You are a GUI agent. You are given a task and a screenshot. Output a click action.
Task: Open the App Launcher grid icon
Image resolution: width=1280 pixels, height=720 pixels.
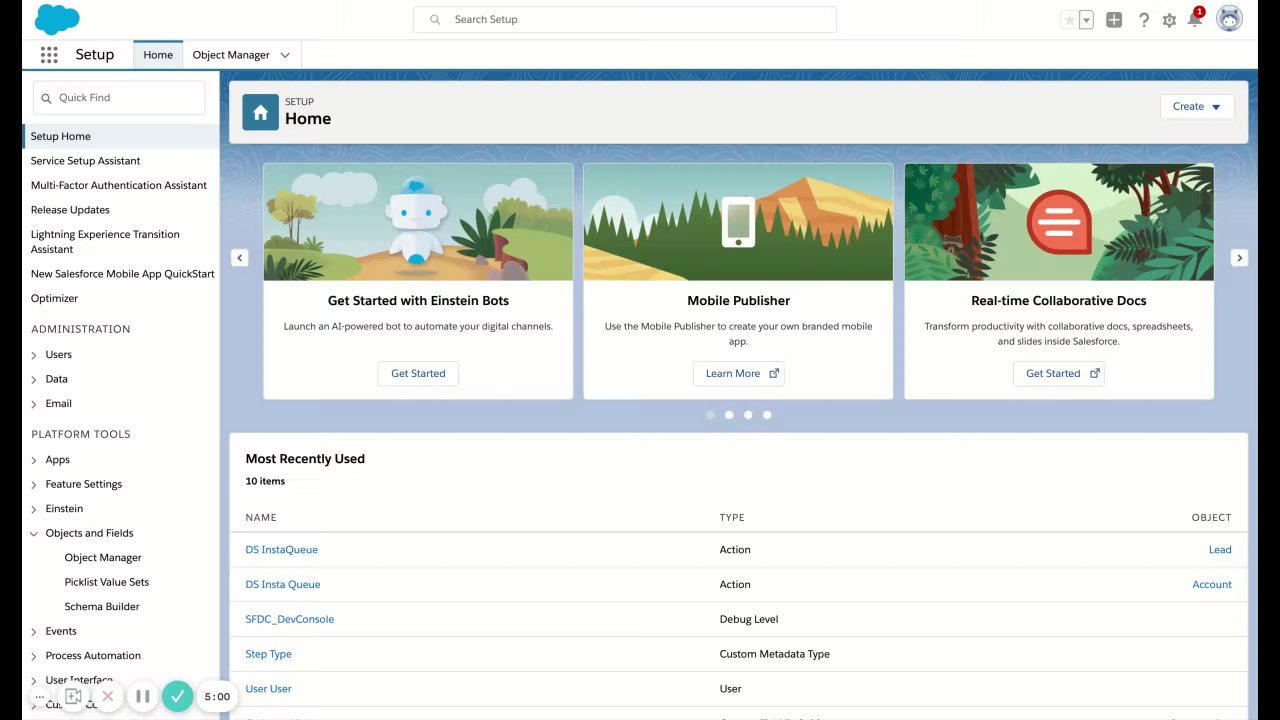click(49, 55)
